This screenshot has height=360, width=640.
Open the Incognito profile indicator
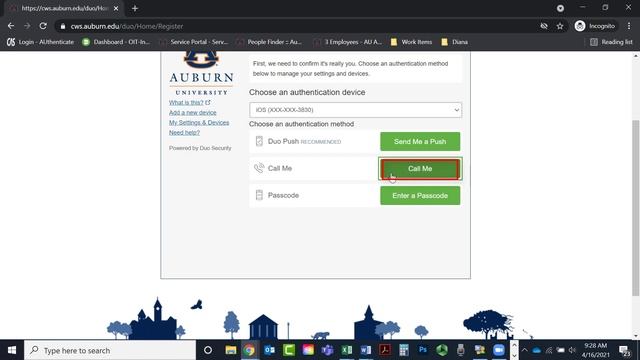[595, 26]
